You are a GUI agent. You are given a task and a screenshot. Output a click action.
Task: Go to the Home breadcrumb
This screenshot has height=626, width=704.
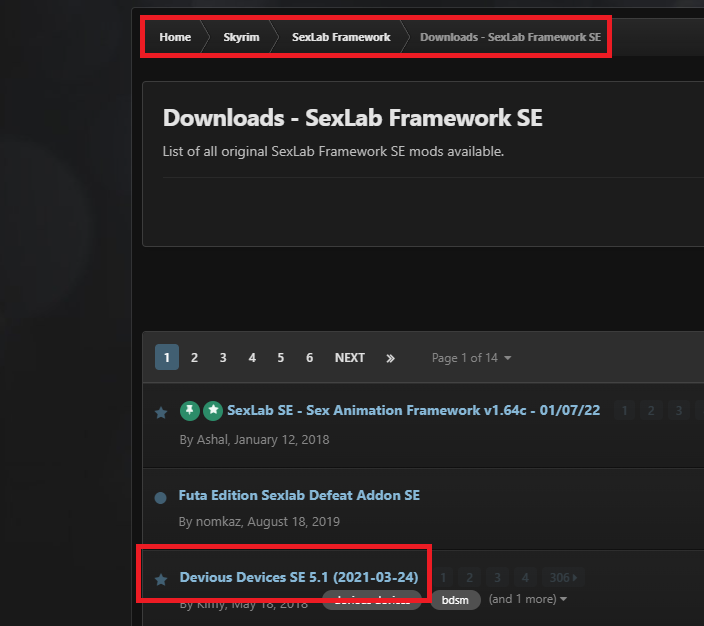[175, 37]
